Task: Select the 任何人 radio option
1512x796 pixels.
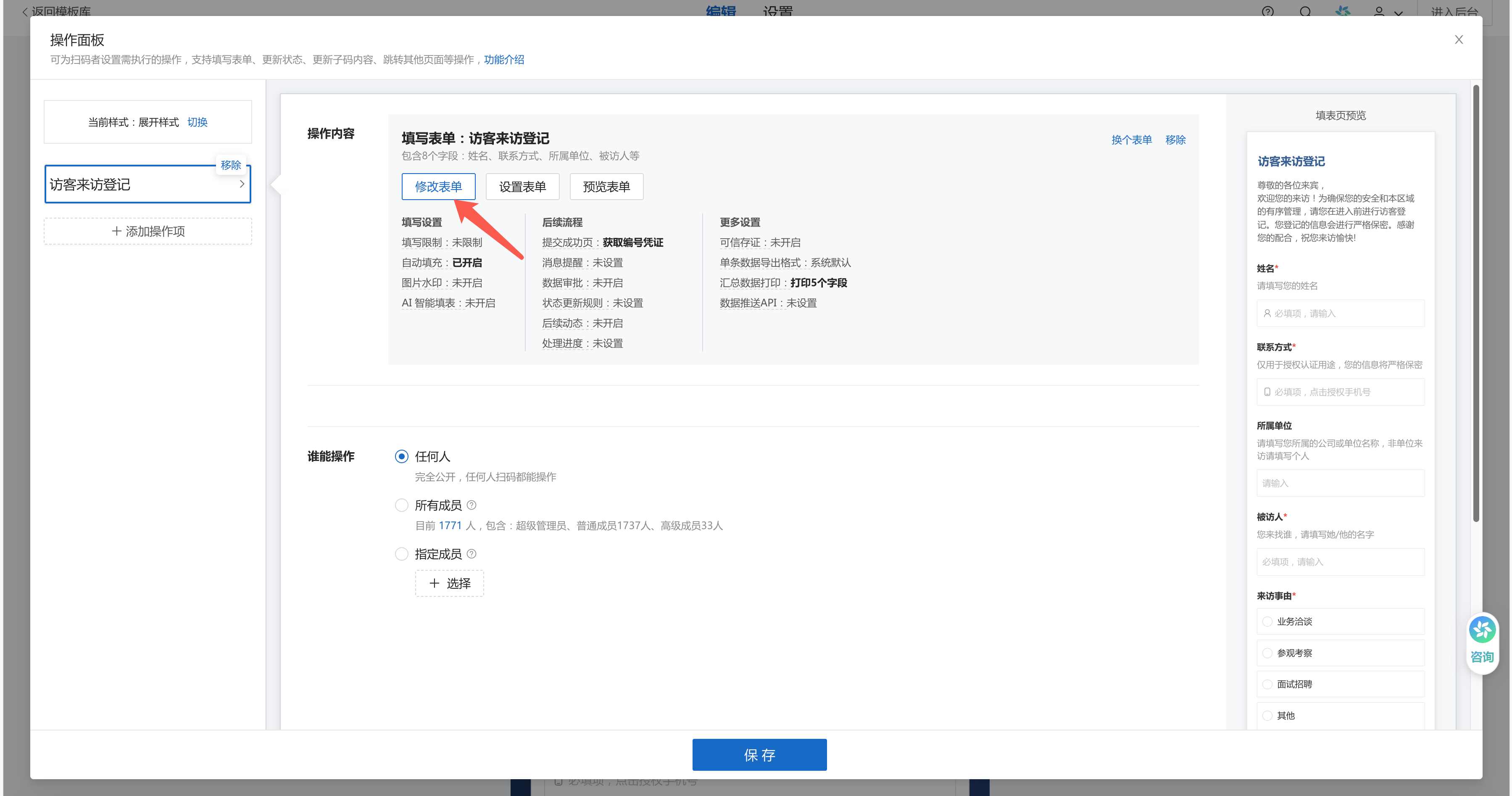Action: tap(401, 456)
